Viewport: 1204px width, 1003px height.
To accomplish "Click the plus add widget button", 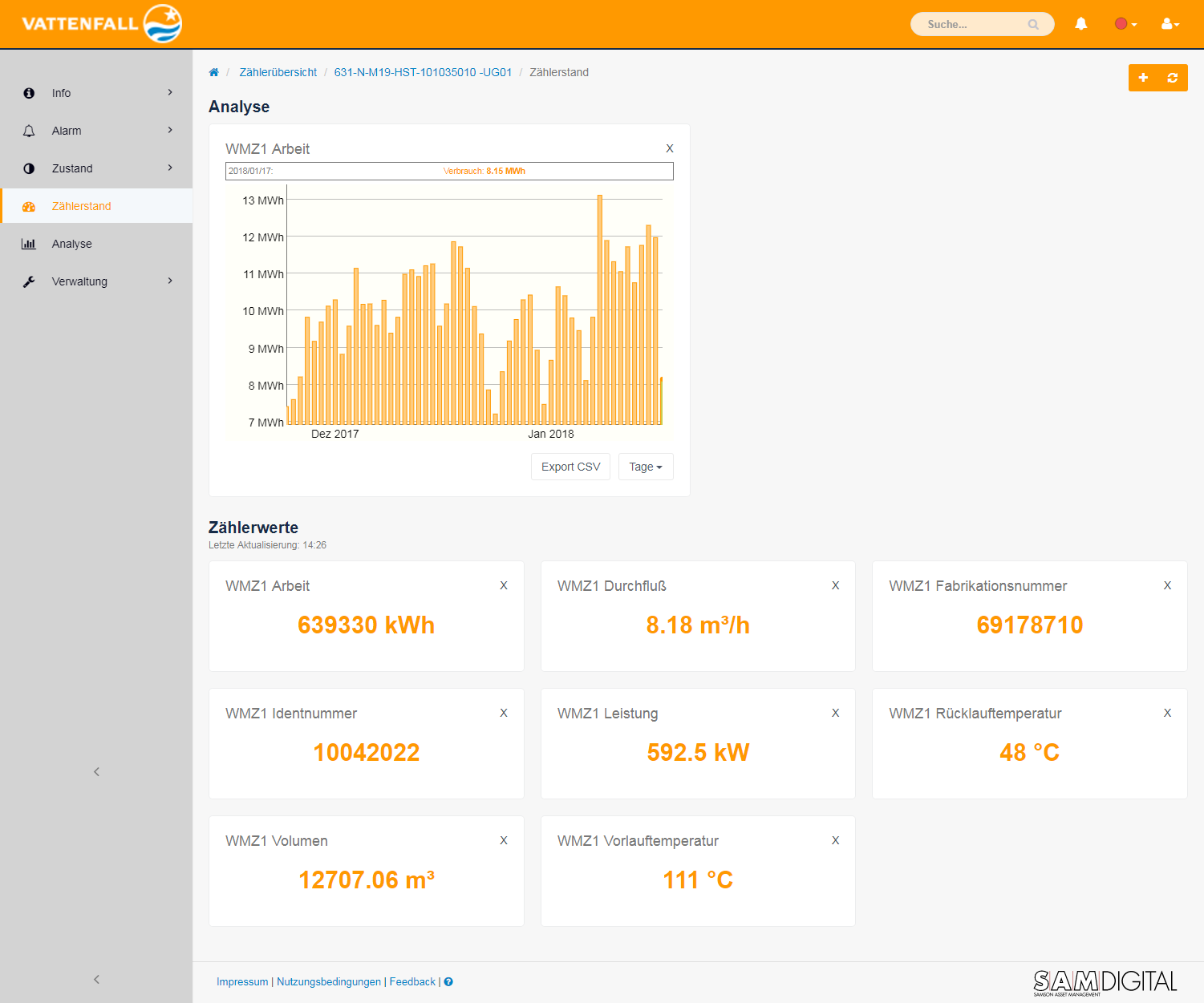I will tap(1143, 78).
